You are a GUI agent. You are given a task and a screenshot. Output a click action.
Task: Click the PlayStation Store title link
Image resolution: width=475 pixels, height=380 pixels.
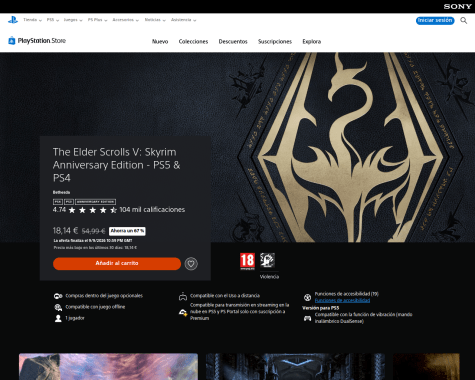42,41
